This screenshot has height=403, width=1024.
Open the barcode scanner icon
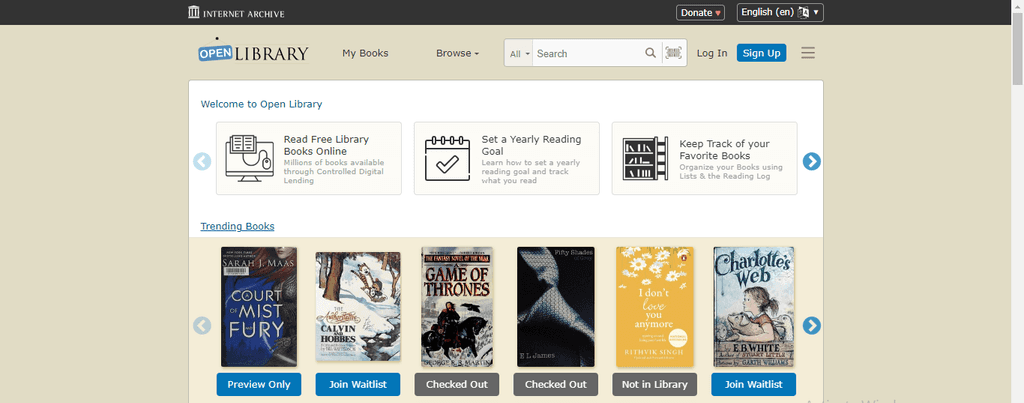(x=673, y=53)
